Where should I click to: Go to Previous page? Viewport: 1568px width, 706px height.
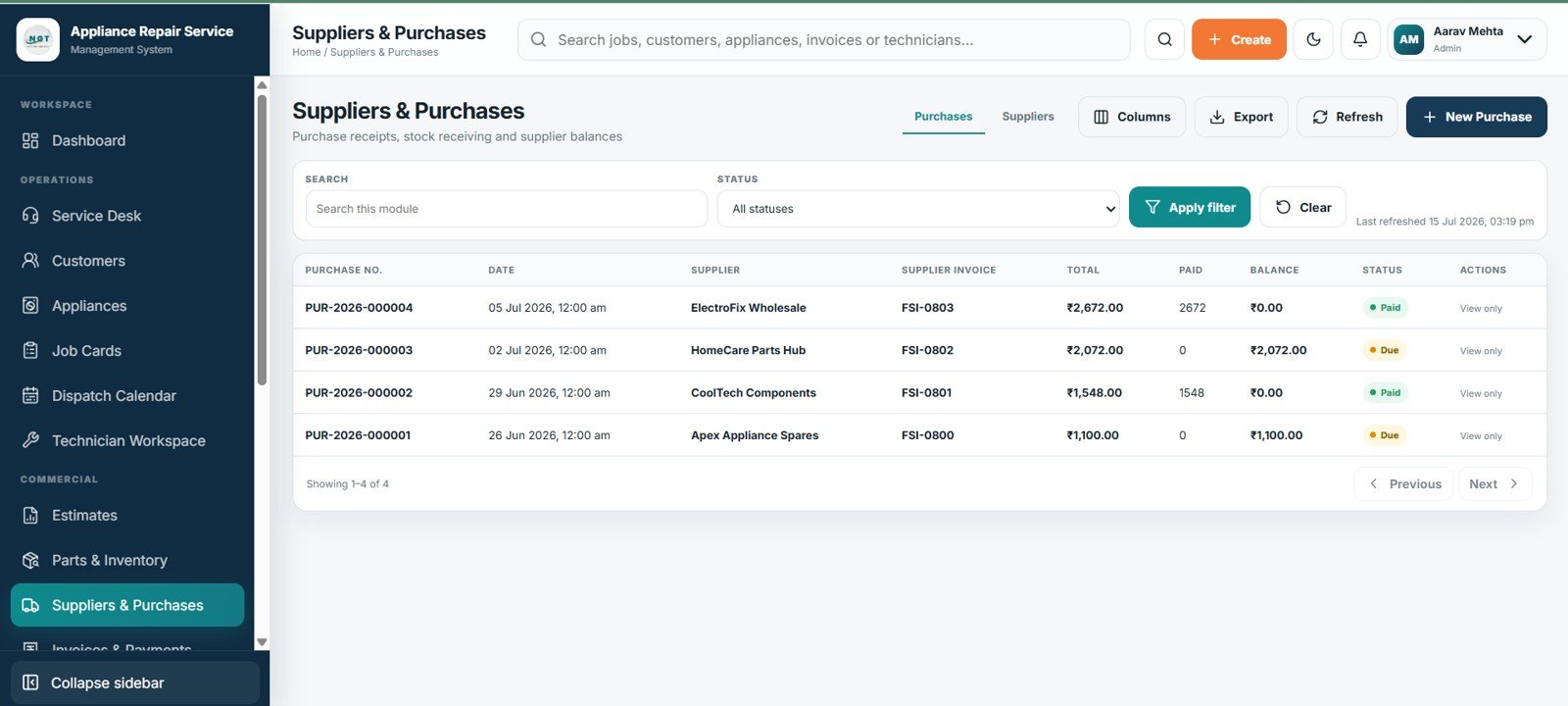pos(1405,483)
